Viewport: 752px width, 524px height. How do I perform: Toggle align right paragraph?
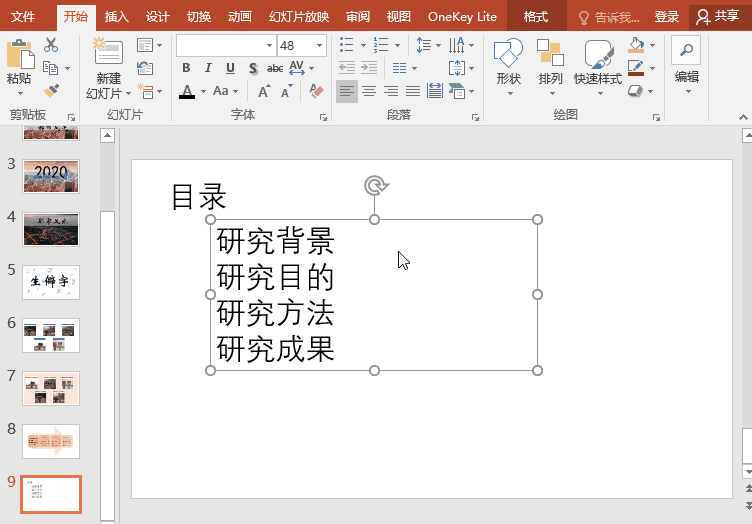[391, 91]
